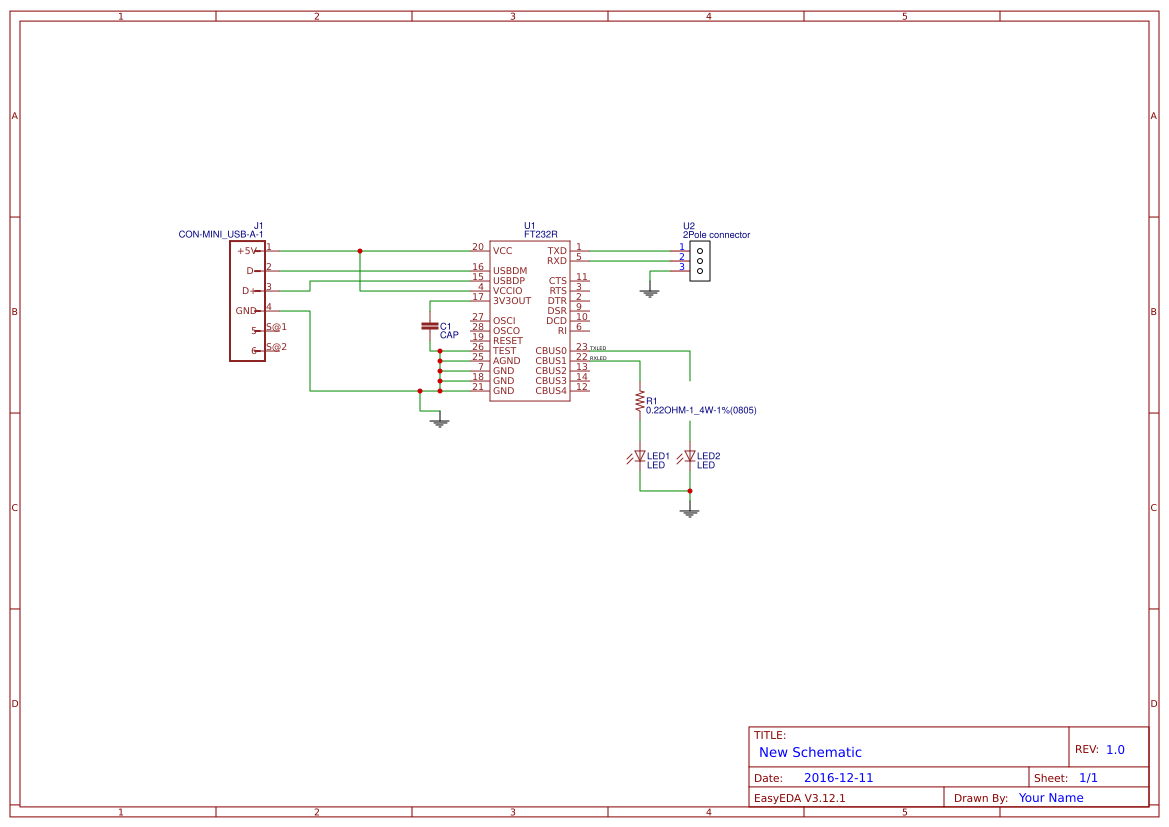Select the U2 2Pole connector symbol
Viewport: 1169px width, 827px height.
pos(700,260)
